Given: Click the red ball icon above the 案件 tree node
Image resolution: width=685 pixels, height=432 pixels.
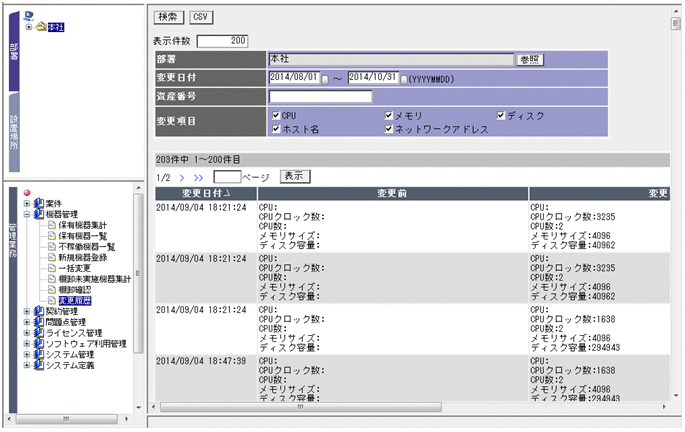Looking at the screenshot, I should click(x=27, y=193).
